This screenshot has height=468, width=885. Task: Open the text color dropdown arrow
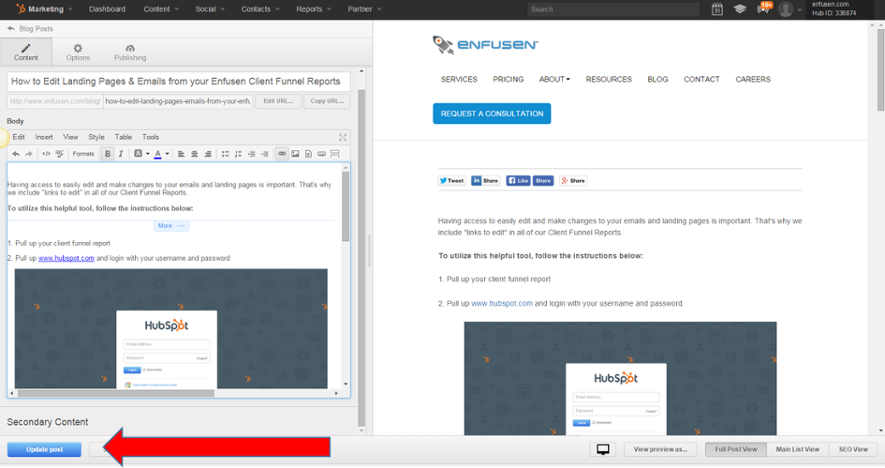point(167,154)
